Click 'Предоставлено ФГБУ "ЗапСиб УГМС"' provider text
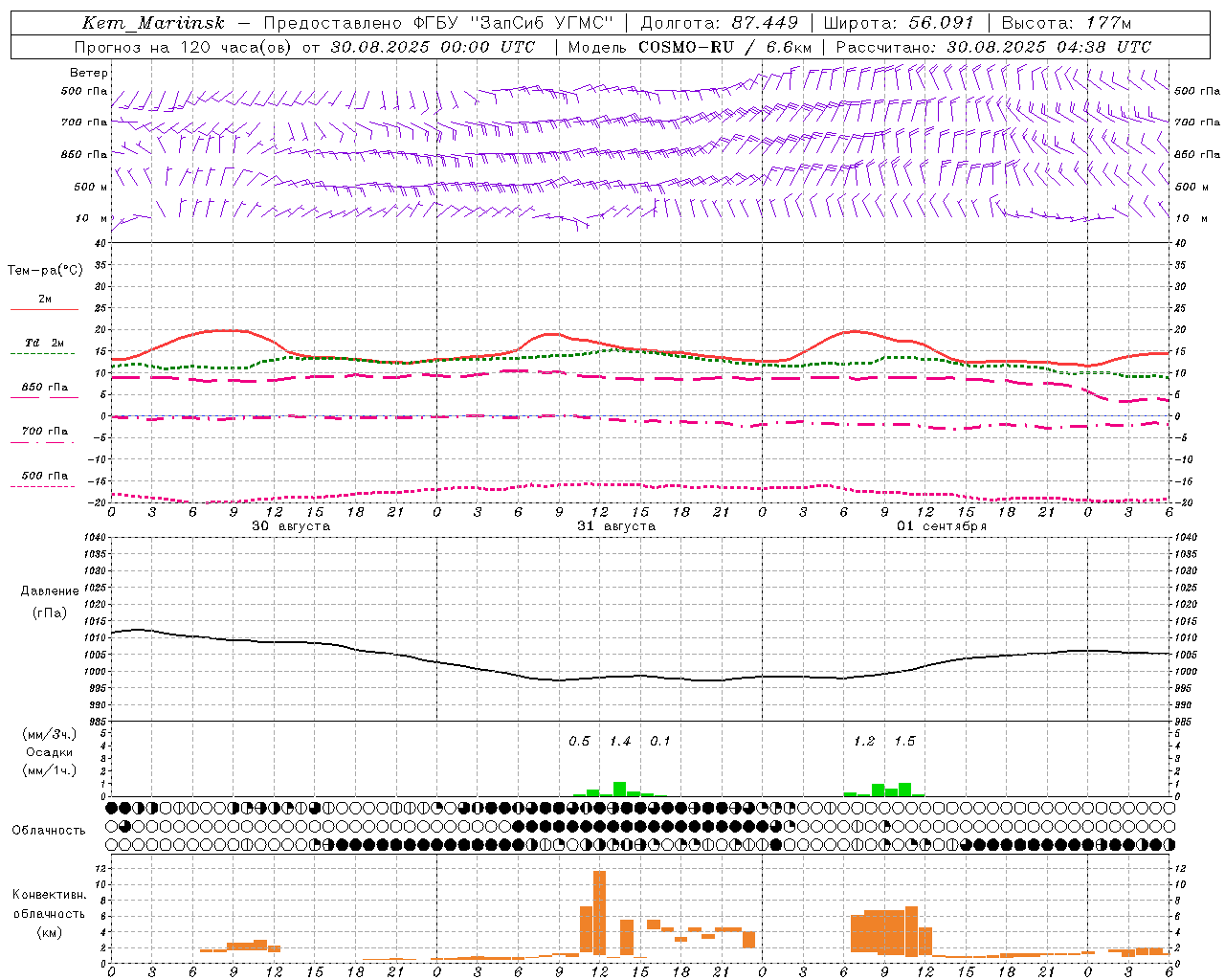The image size is (1225, 980). click(x=437, y=23)
